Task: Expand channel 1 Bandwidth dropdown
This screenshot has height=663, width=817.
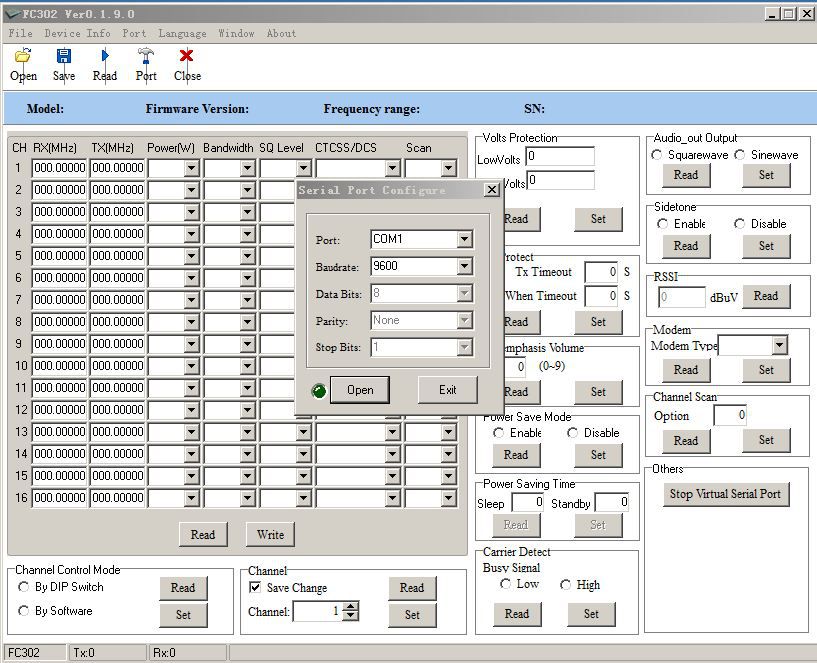Action: coord(247,168)
